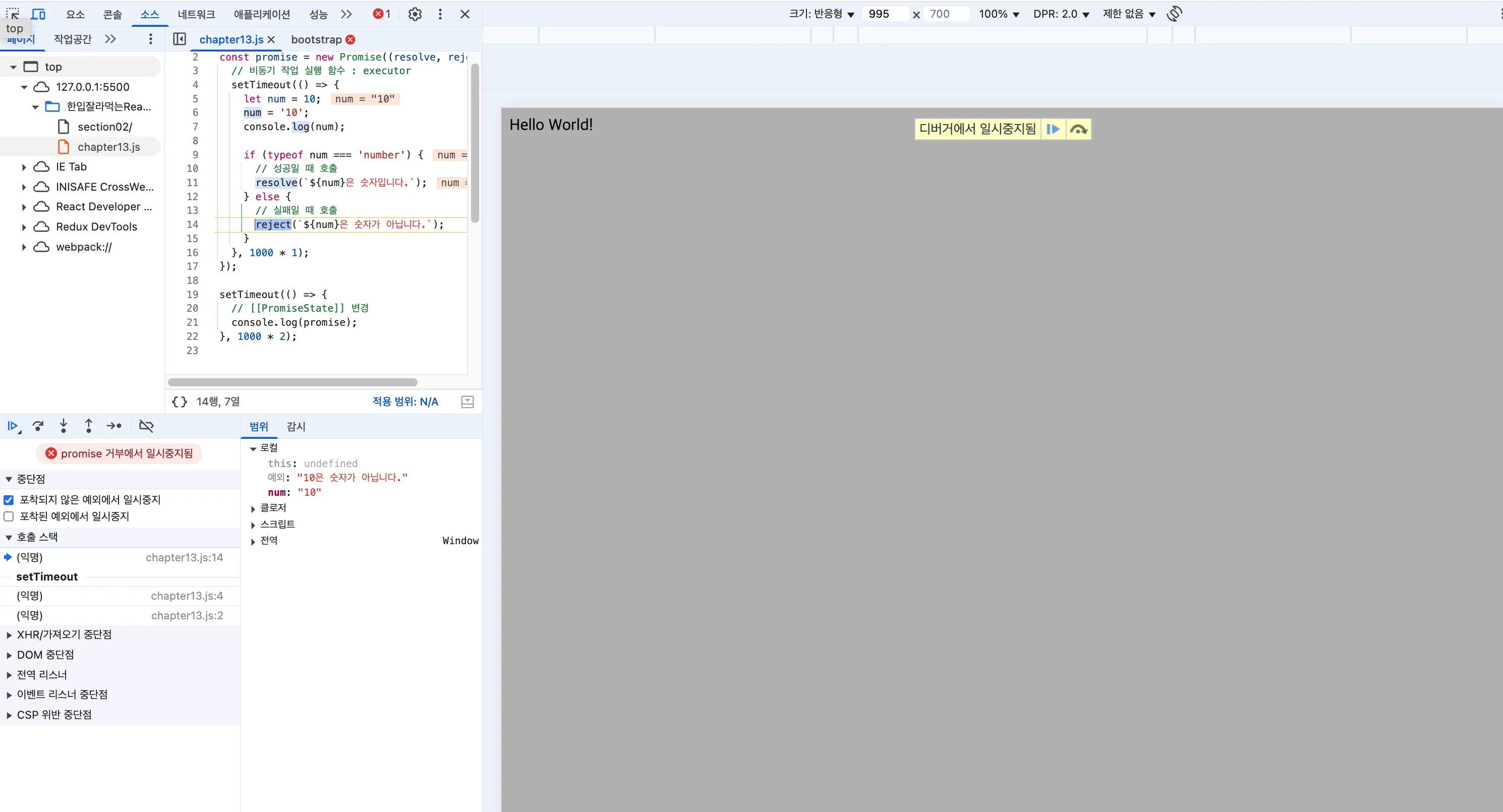Click the step over next function icon
The image size is (1503, 812).
38,426
